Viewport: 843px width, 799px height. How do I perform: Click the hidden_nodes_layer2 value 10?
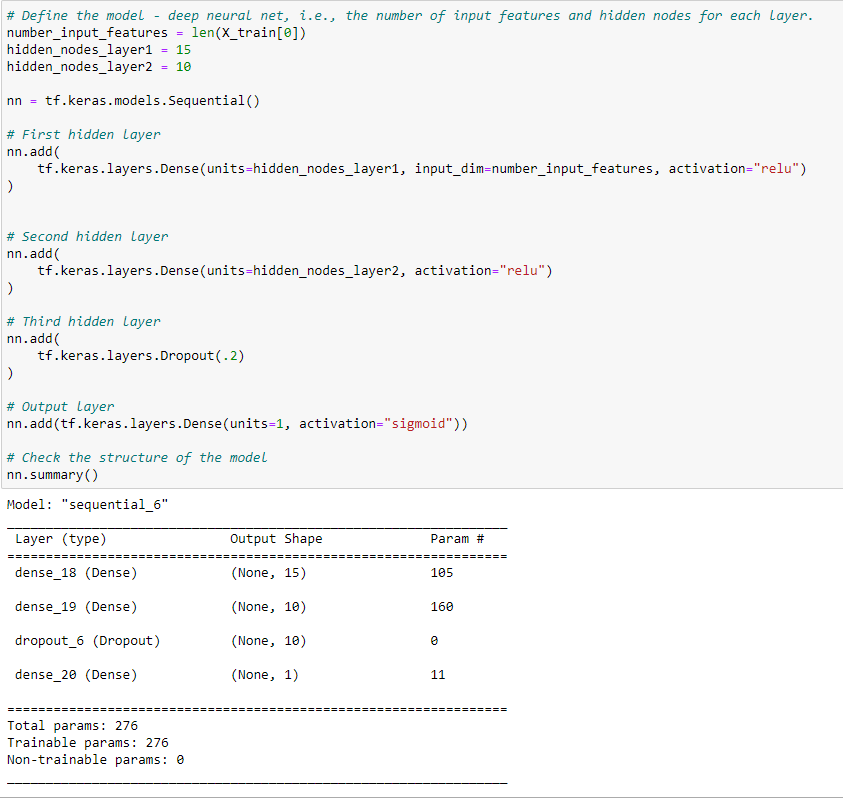tap(183, 66)
